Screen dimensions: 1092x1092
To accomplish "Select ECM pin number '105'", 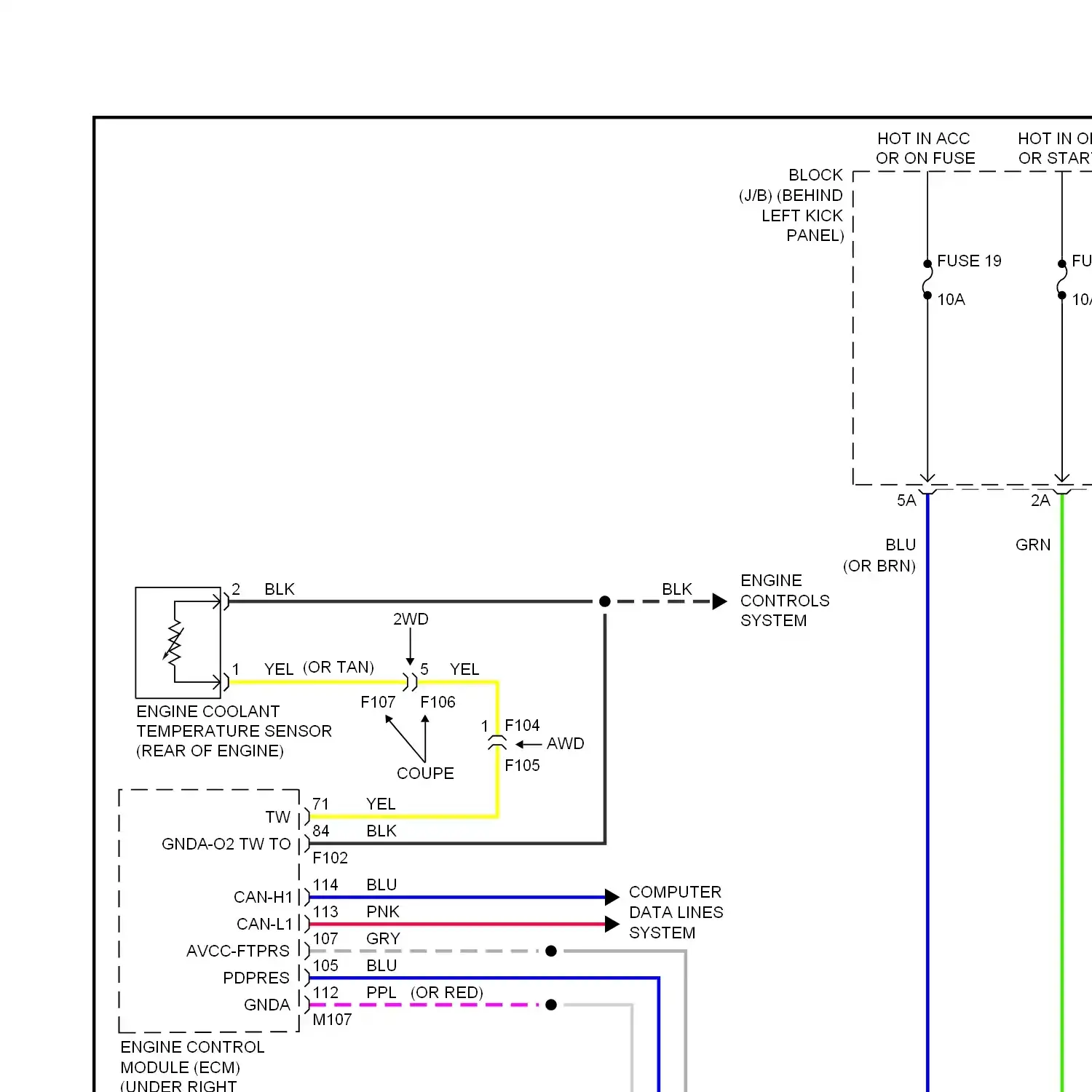I will point(325,965).
